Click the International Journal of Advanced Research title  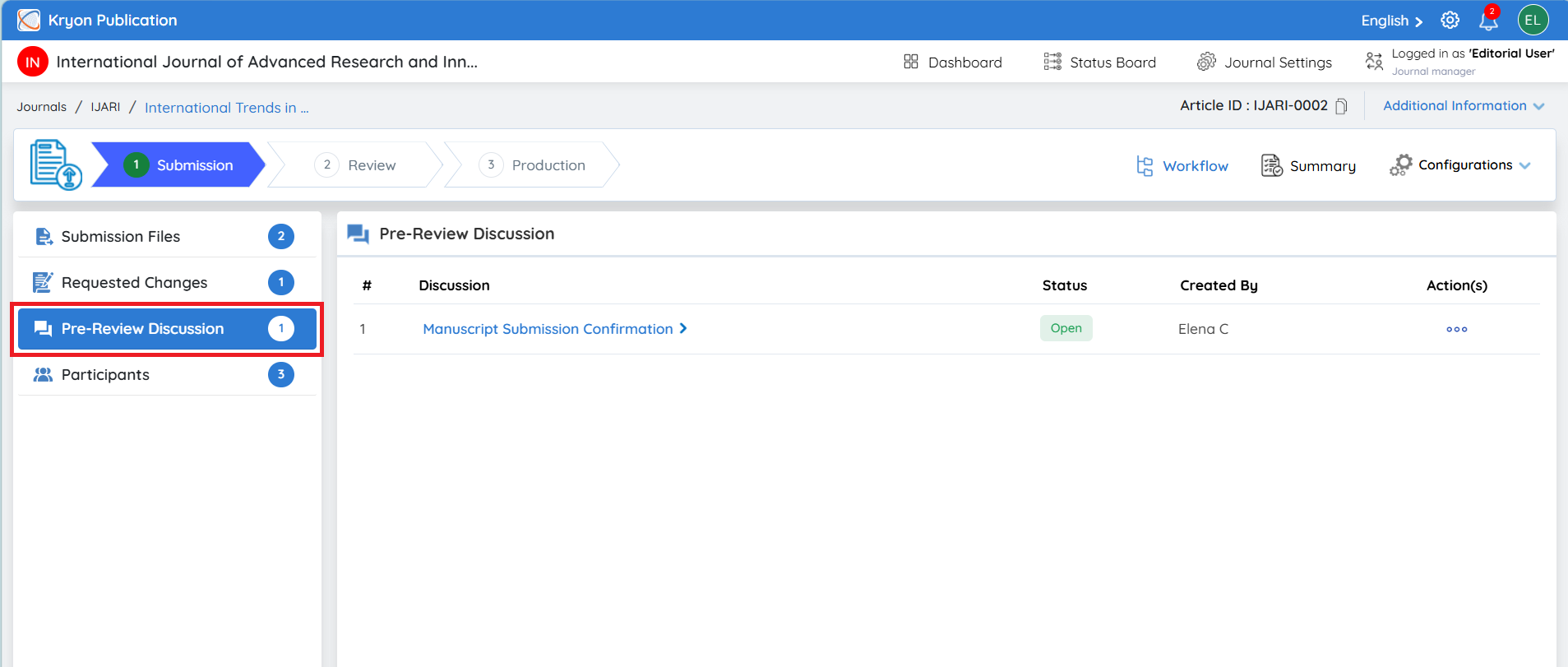click(266, 62)
